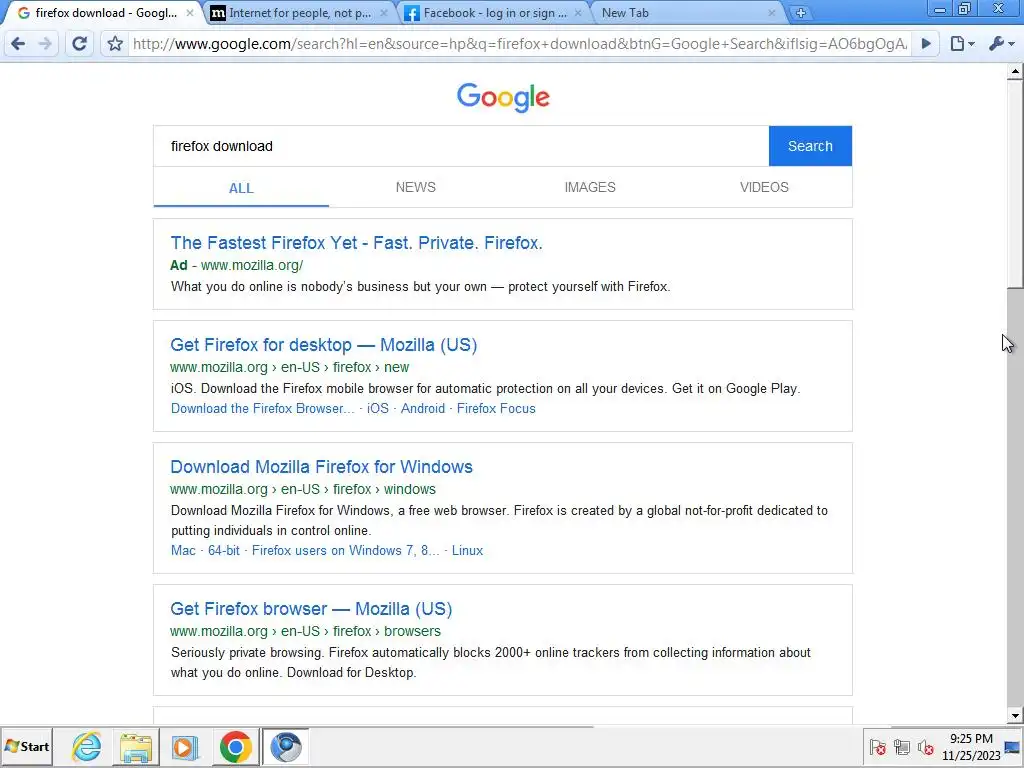Click the taskbar clock showing 9:25 PM

(971, 747)
